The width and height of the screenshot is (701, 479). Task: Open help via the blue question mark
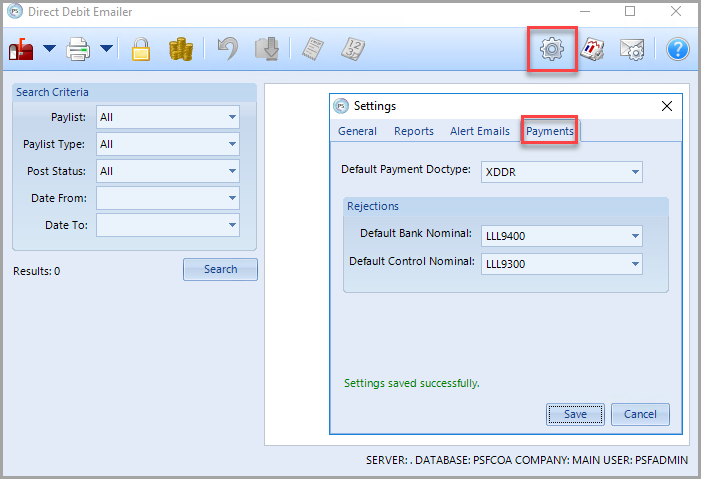click(678, 49)
